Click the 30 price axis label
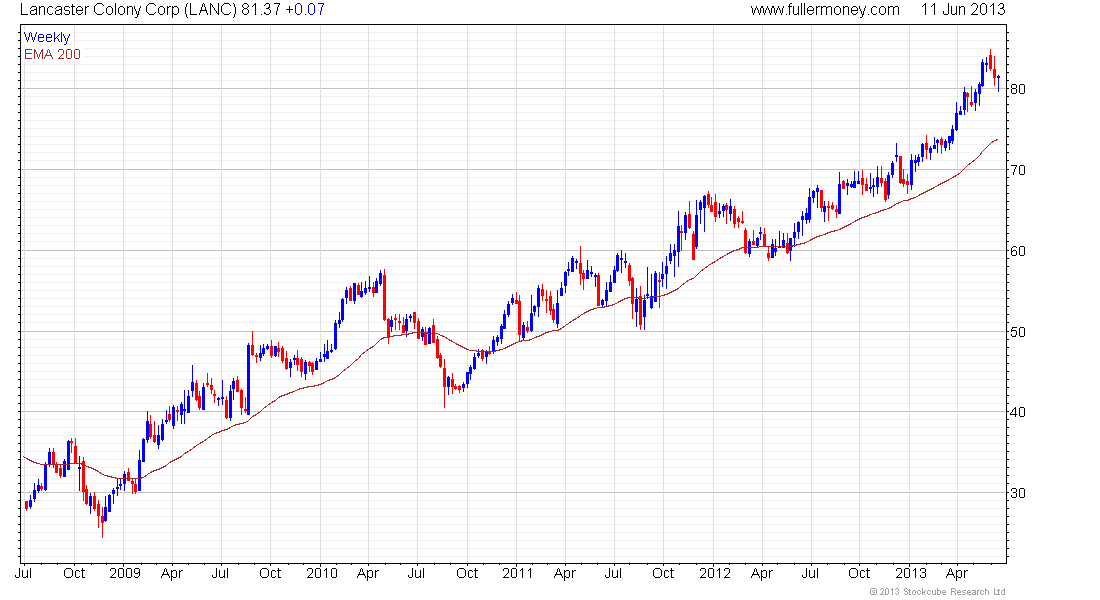 (x=1017, y=493)
